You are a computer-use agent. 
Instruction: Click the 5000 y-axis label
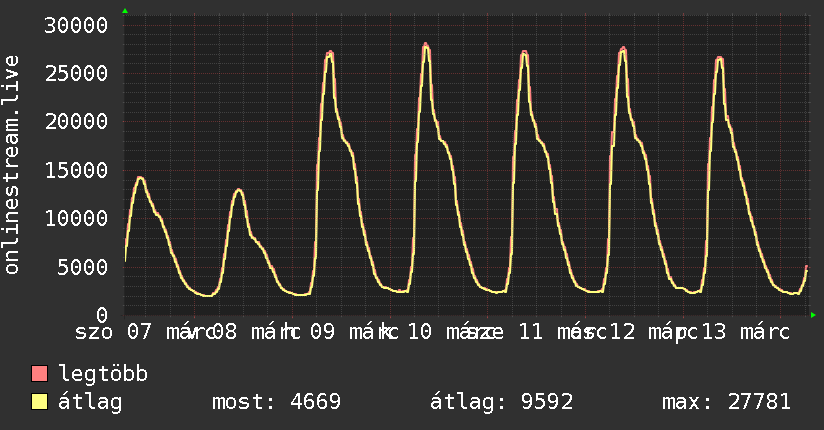coord(83,267)
